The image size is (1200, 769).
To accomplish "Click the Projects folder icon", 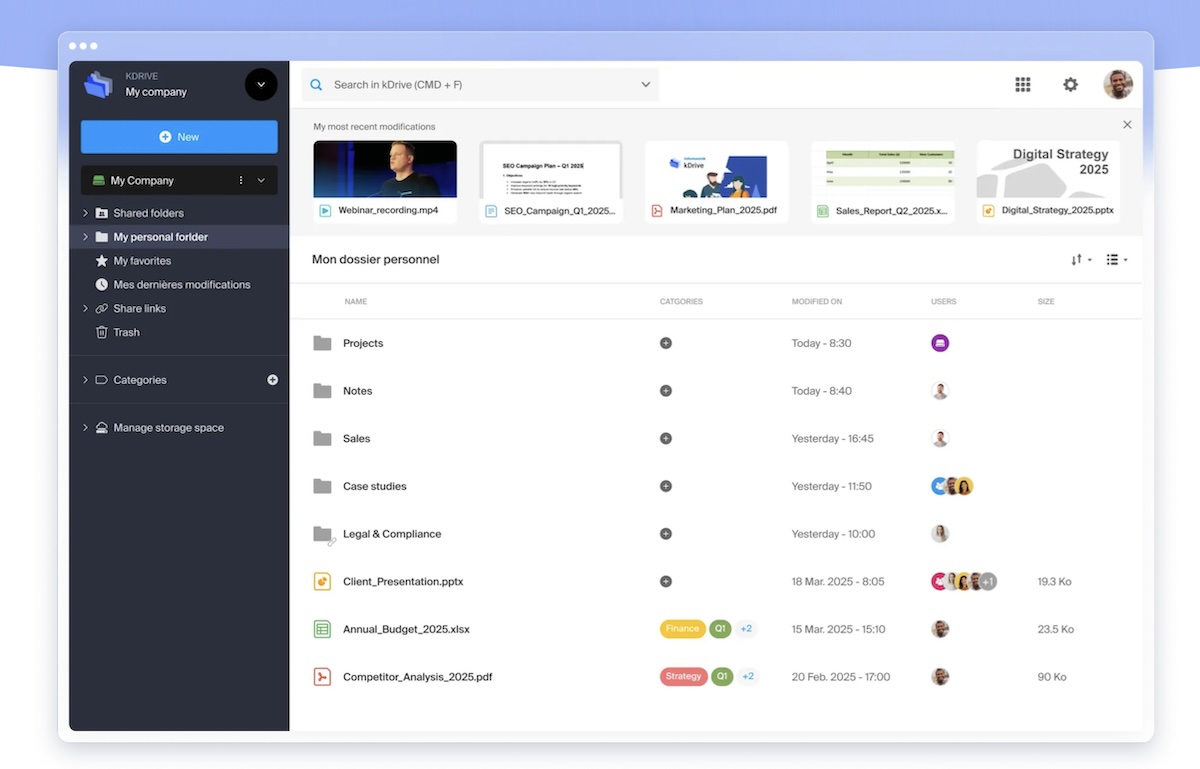I will tap(322, 343).
